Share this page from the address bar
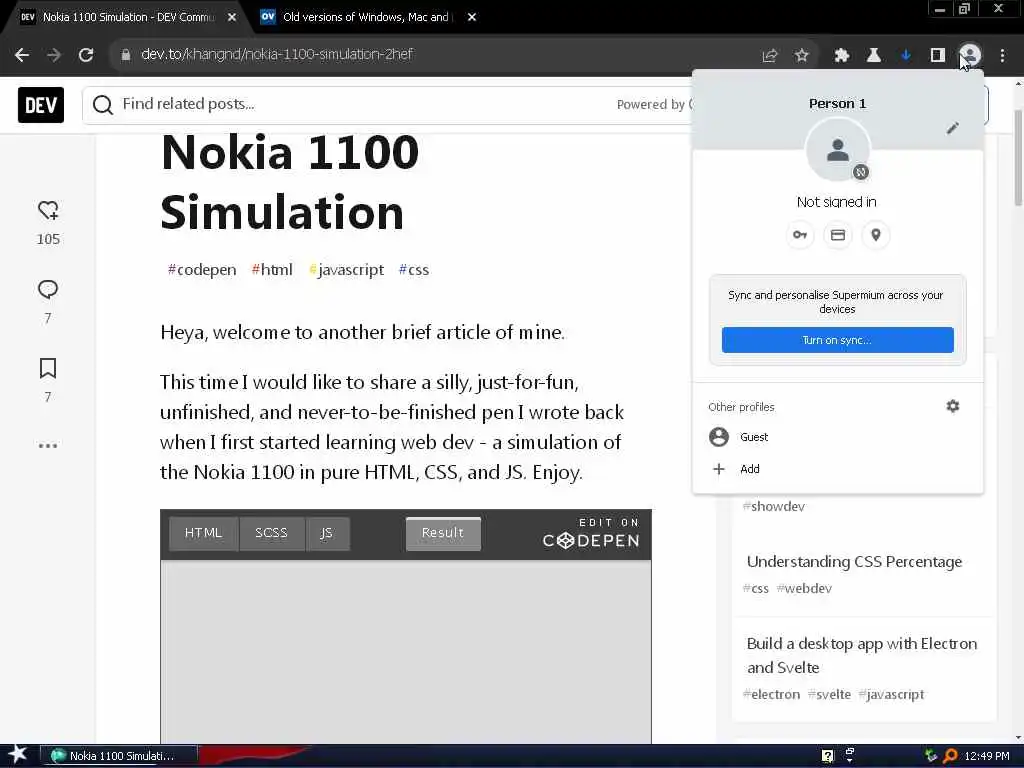The width and height of the screenshot is (1024, 768). pyautogui.click(x=770, y=56)
